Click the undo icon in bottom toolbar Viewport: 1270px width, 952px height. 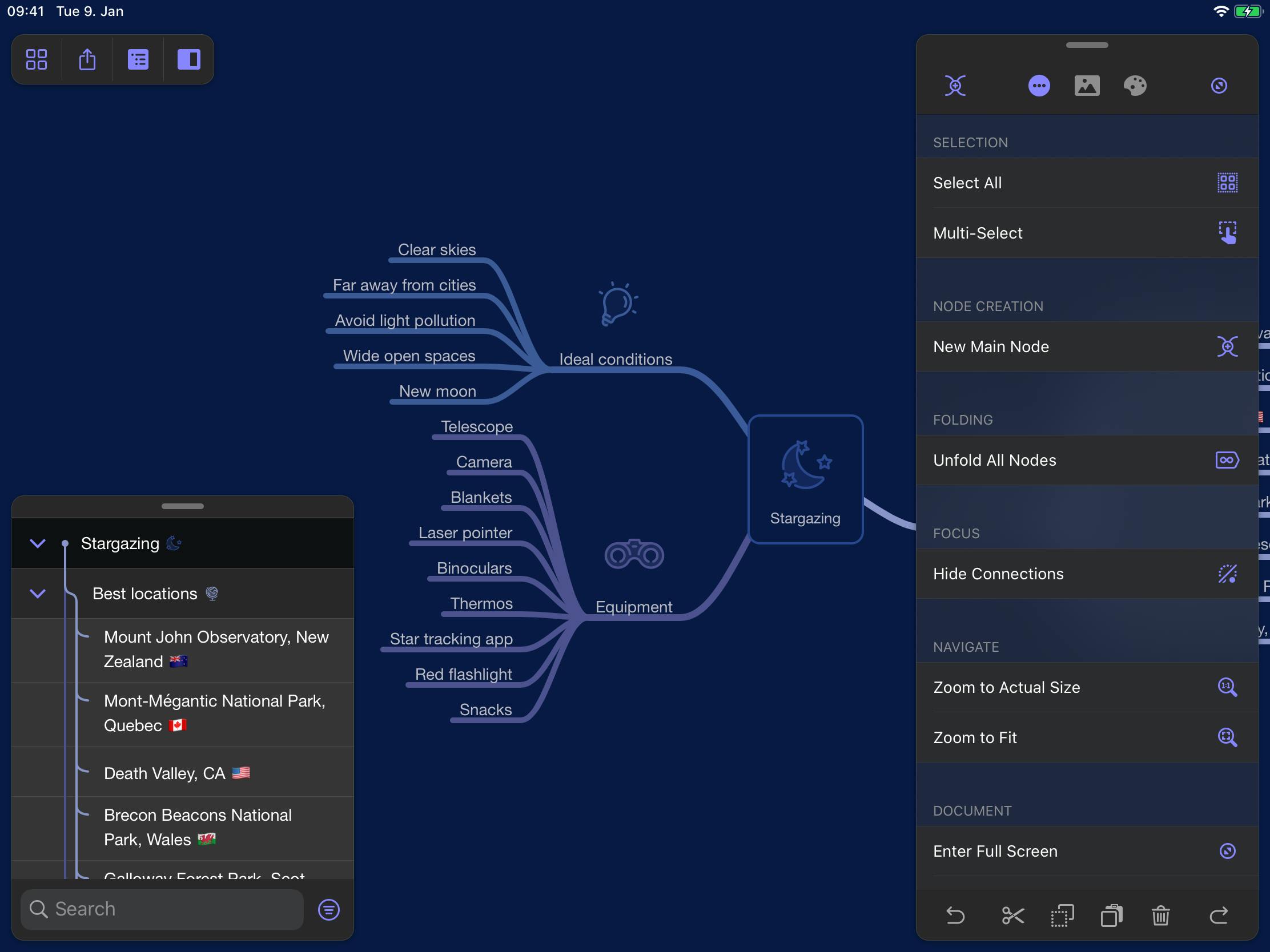pos(955,916)
